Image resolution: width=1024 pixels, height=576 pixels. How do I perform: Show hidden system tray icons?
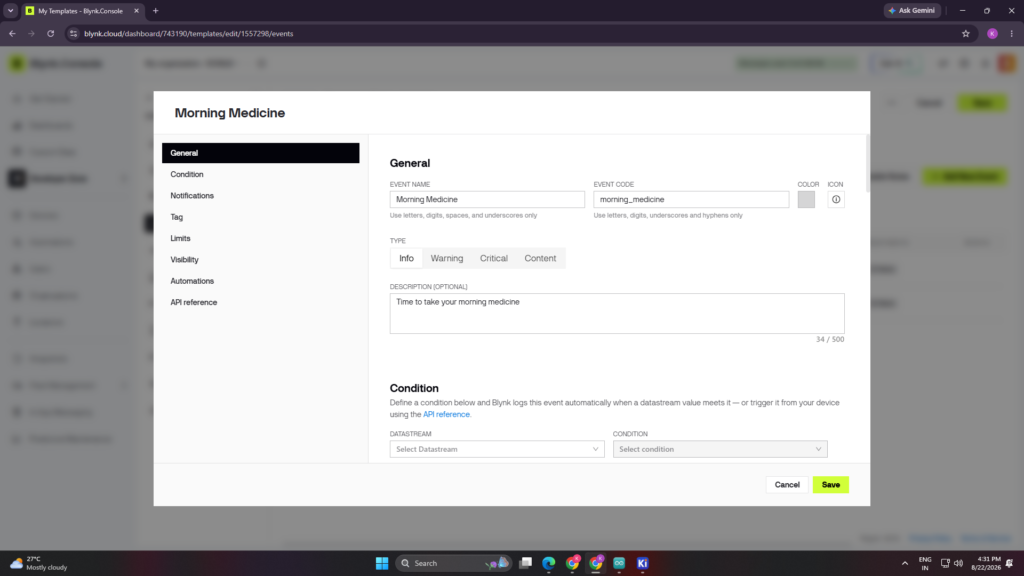coord(904,563)
